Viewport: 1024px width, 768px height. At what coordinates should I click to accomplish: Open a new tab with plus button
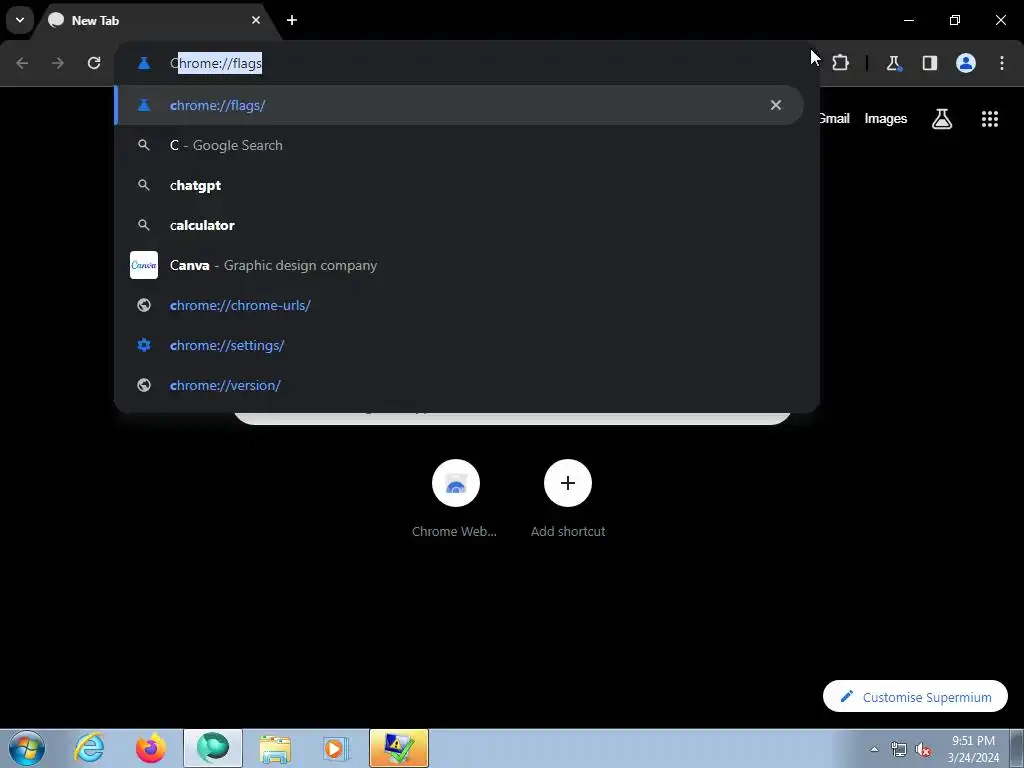coord(292,20)
